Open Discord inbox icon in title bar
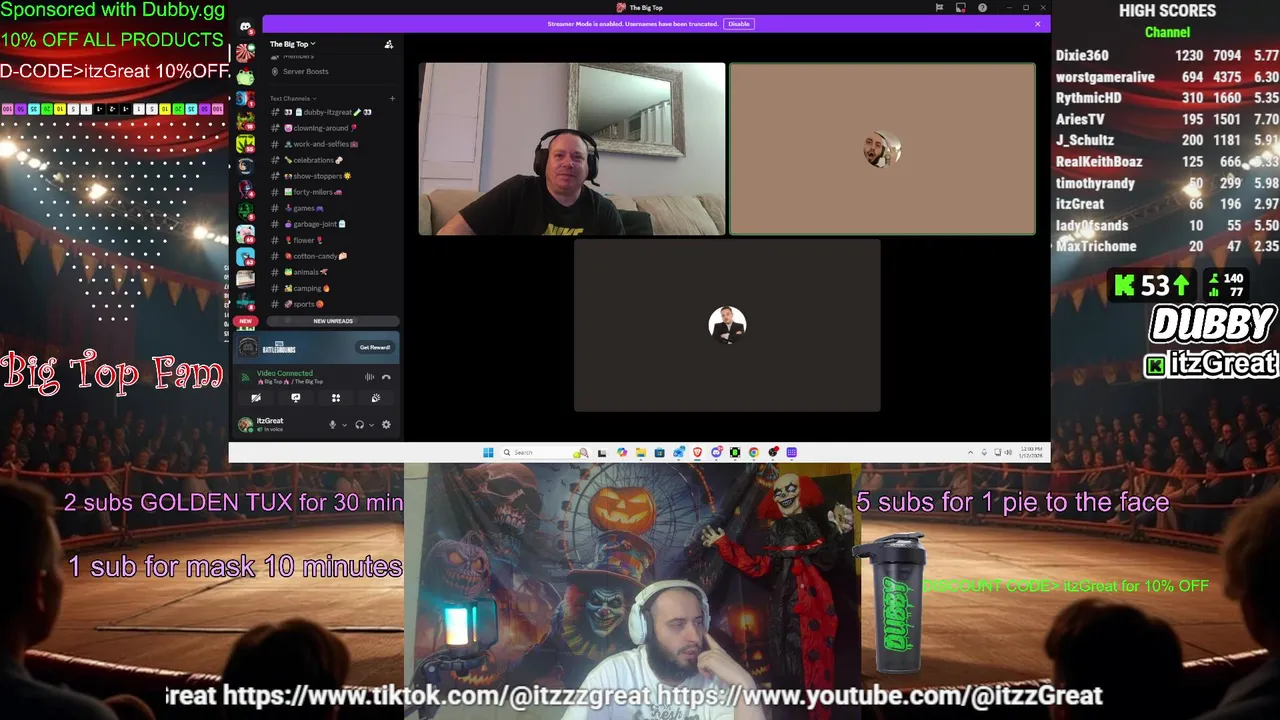Screen dimensions: 1280x720 point(961,7)
